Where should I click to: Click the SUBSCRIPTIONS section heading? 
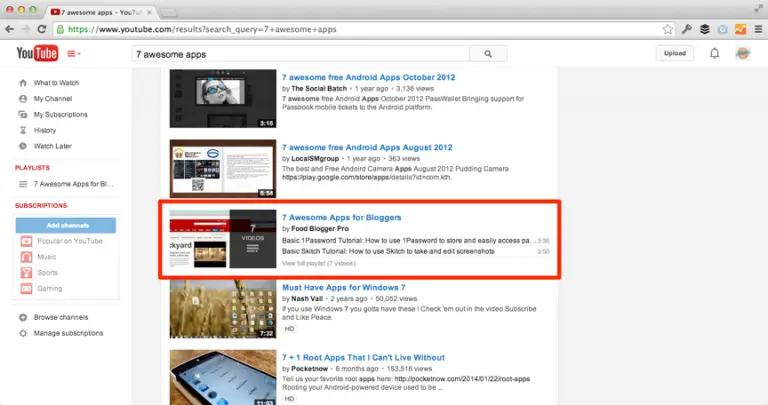pyautogui.click(x=41, y=206)
